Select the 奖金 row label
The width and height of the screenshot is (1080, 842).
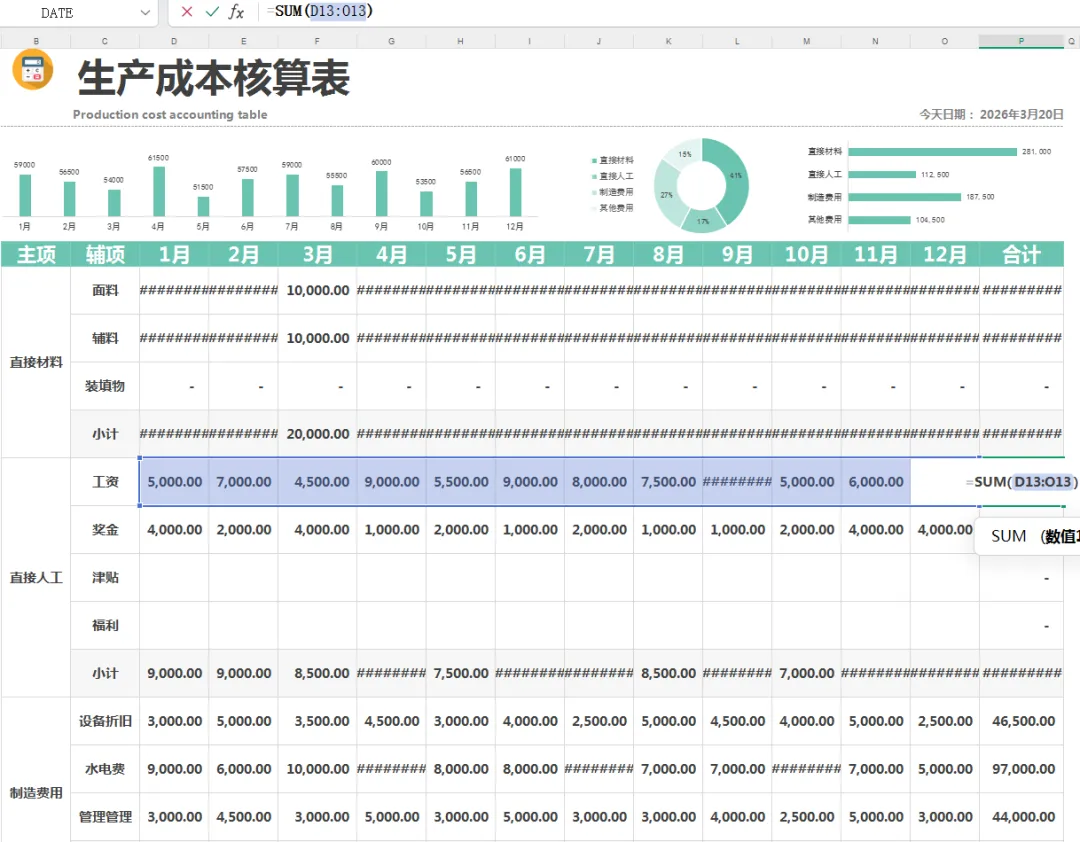coord(105,529)
